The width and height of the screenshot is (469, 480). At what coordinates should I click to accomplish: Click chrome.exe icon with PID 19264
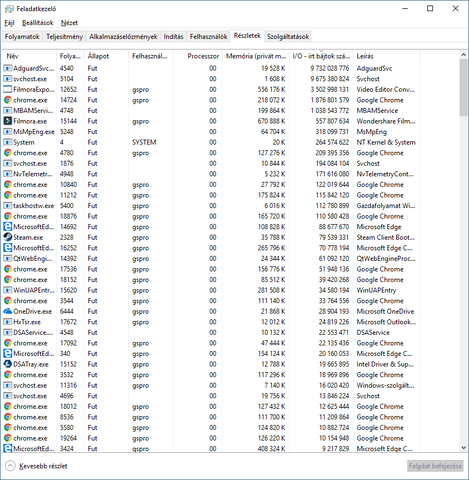point(7,438)
